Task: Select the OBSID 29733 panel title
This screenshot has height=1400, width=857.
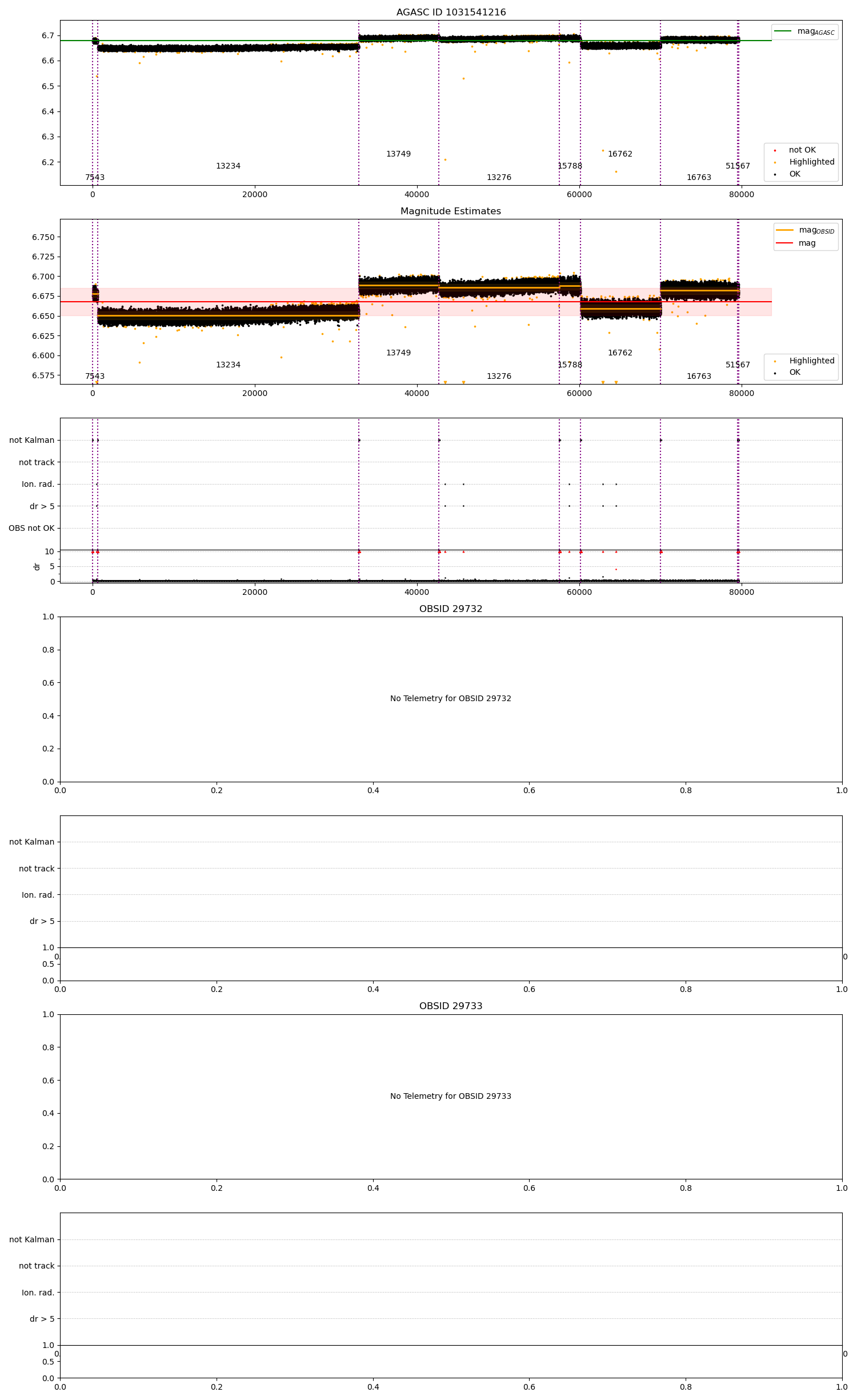Action: pos(451,1006)
